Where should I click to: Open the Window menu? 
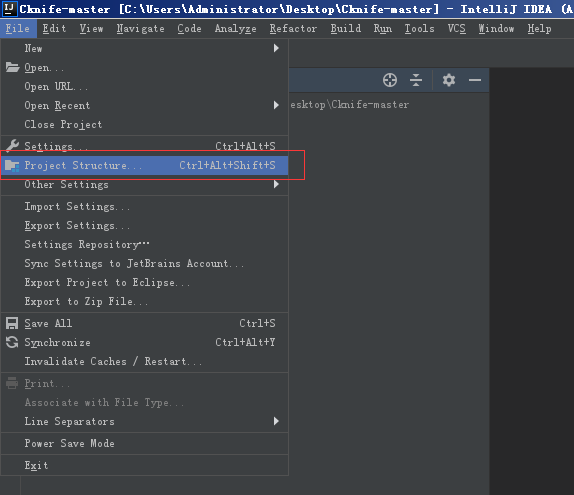point(496,29)
